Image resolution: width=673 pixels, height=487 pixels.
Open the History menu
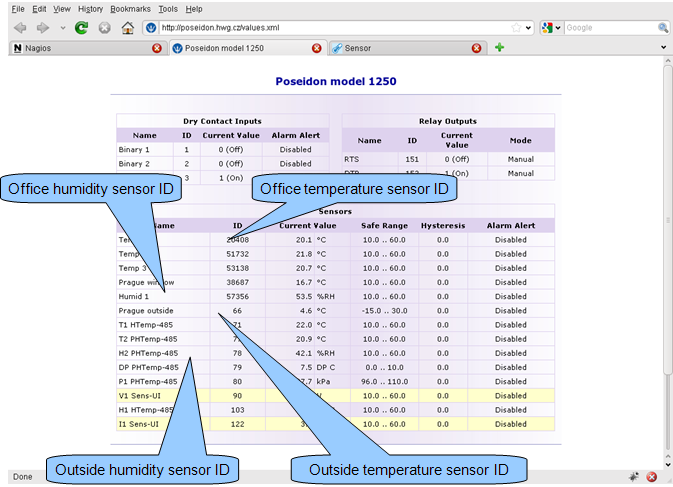click(90, 9)
